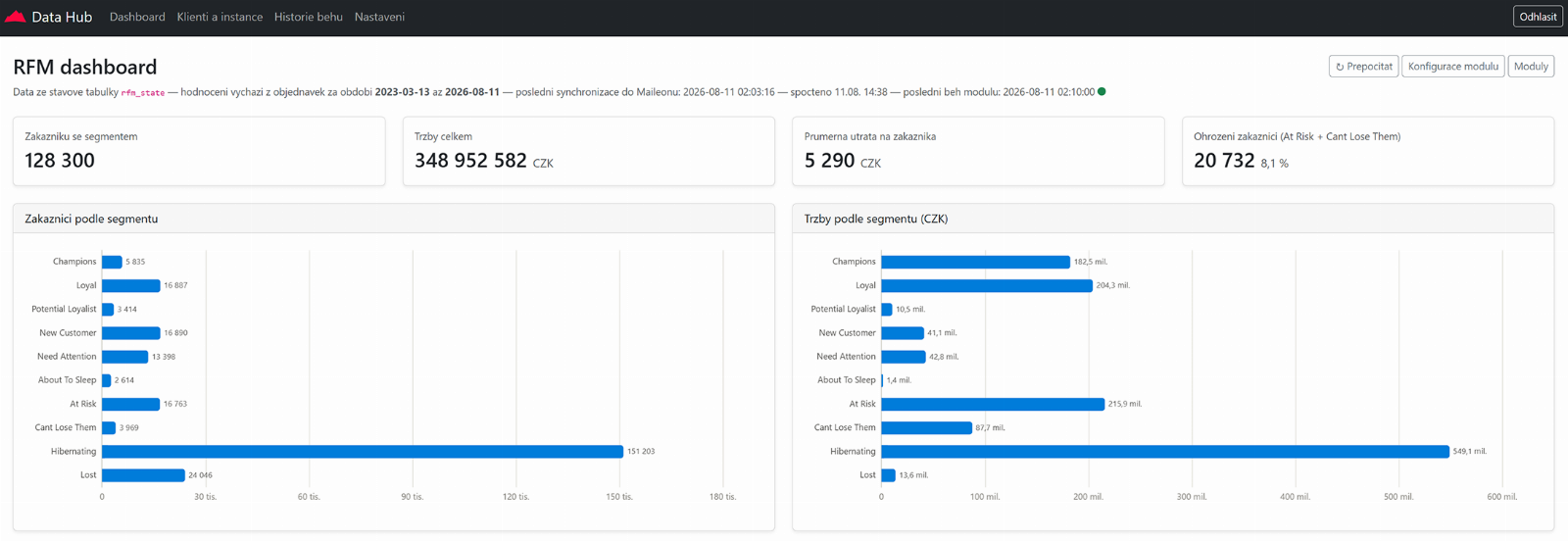Go to the Dashboard menu item
This screenshot has width=1568, height=541.
pyautogui.click(x=137, y=17)
